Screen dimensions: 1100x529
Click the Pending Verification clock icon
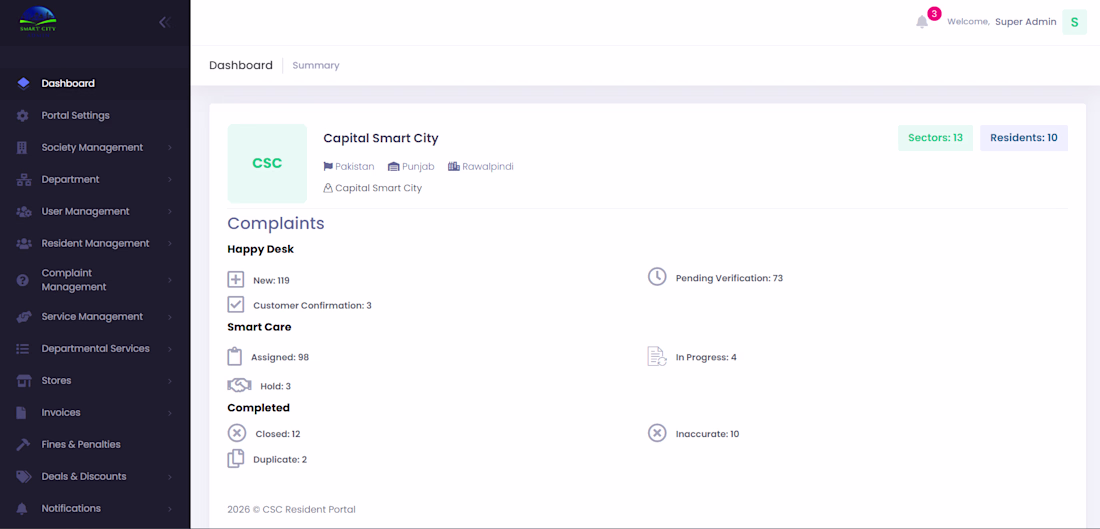(x=657, y=276)
